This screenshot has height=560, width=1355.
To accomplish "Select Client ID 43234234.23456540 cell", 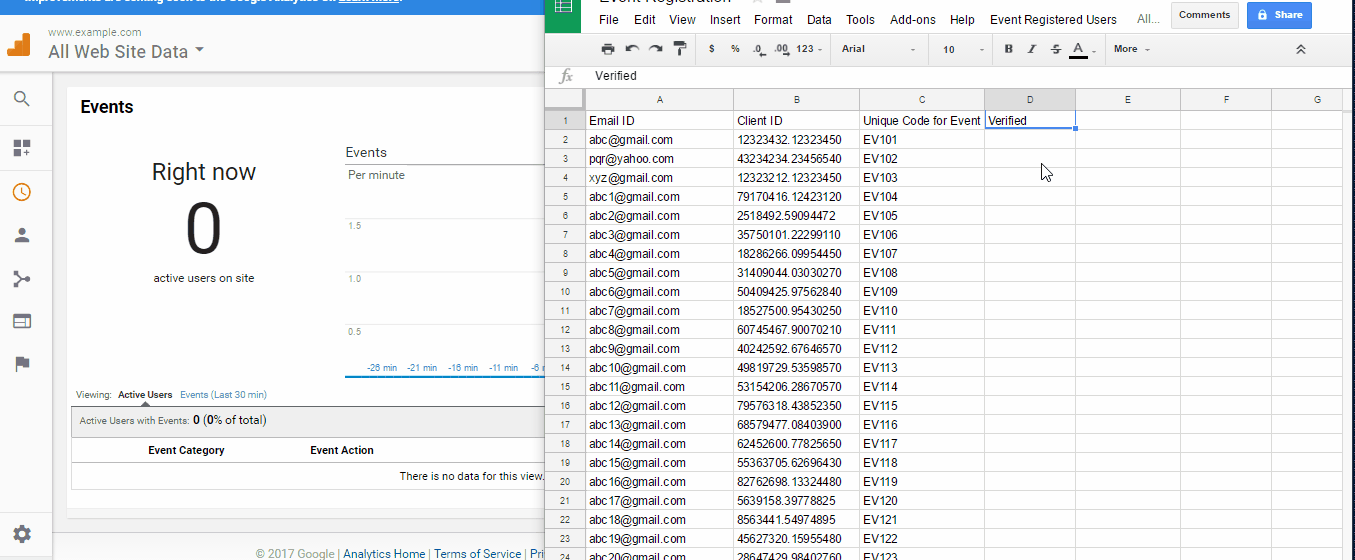I will (796, 159).
